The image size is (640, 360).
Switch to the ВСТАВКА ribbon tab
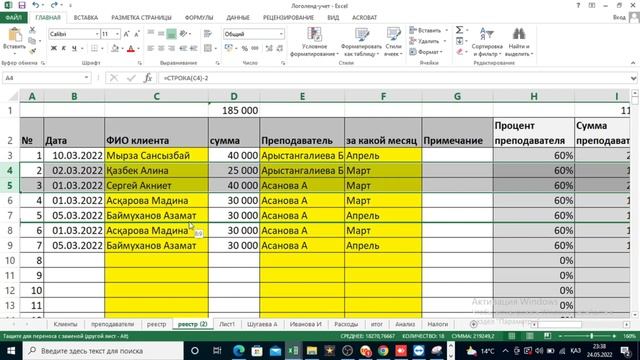pyautogui.click(x=86, y=18)
